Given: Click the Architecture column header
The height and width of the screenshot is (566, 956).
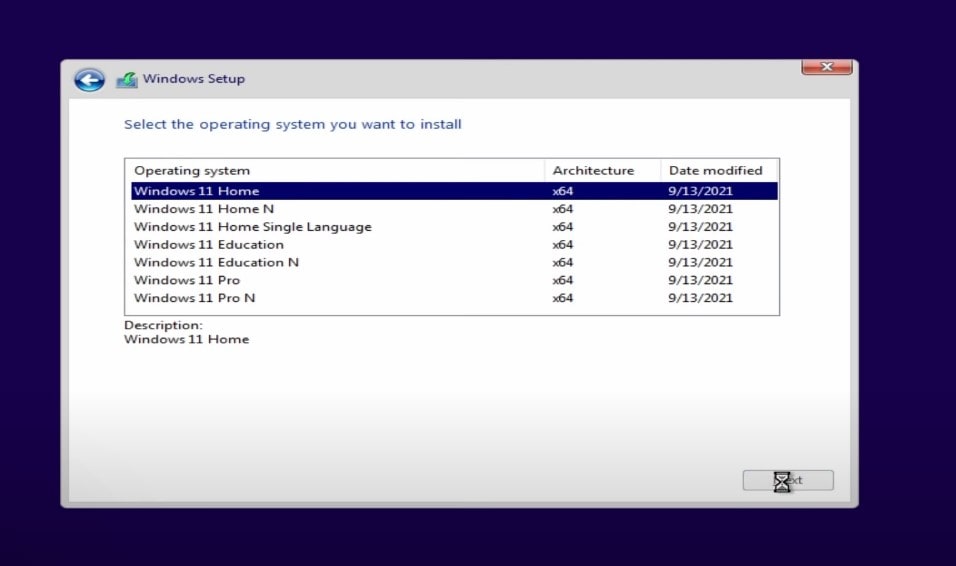Looking at the screenshot, I should coord(593,171).
